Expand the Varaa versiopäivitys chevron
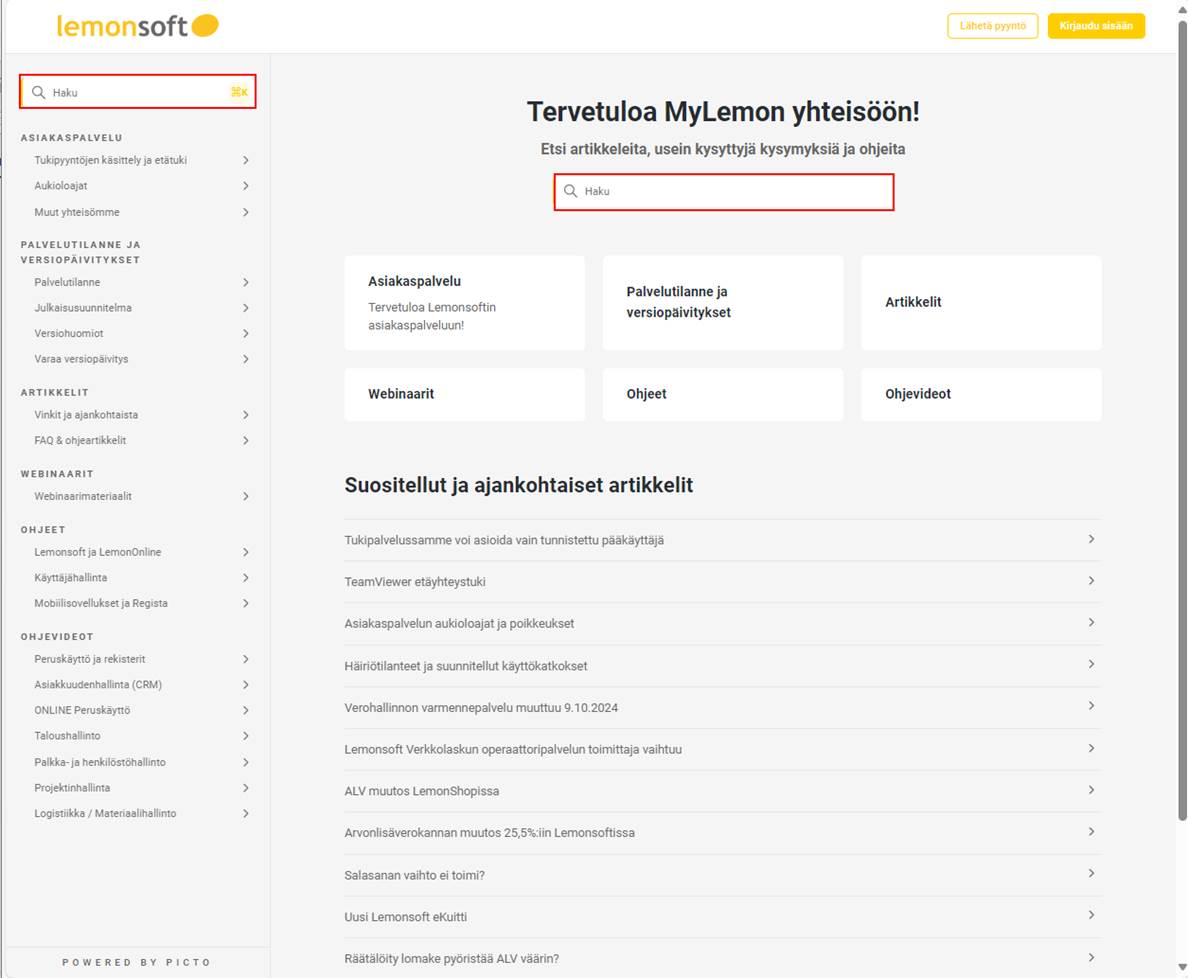The width and height of the screenshot is (1188, 978). click(245, 359)
